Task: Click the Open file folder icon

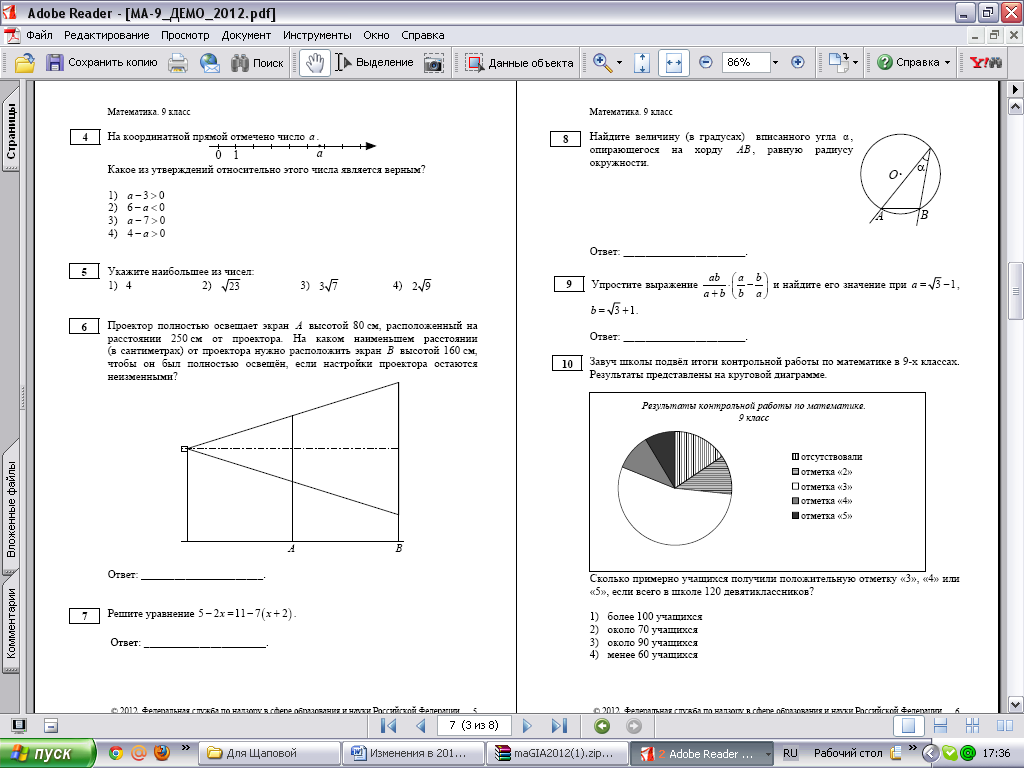Action: tap(25, 63)
